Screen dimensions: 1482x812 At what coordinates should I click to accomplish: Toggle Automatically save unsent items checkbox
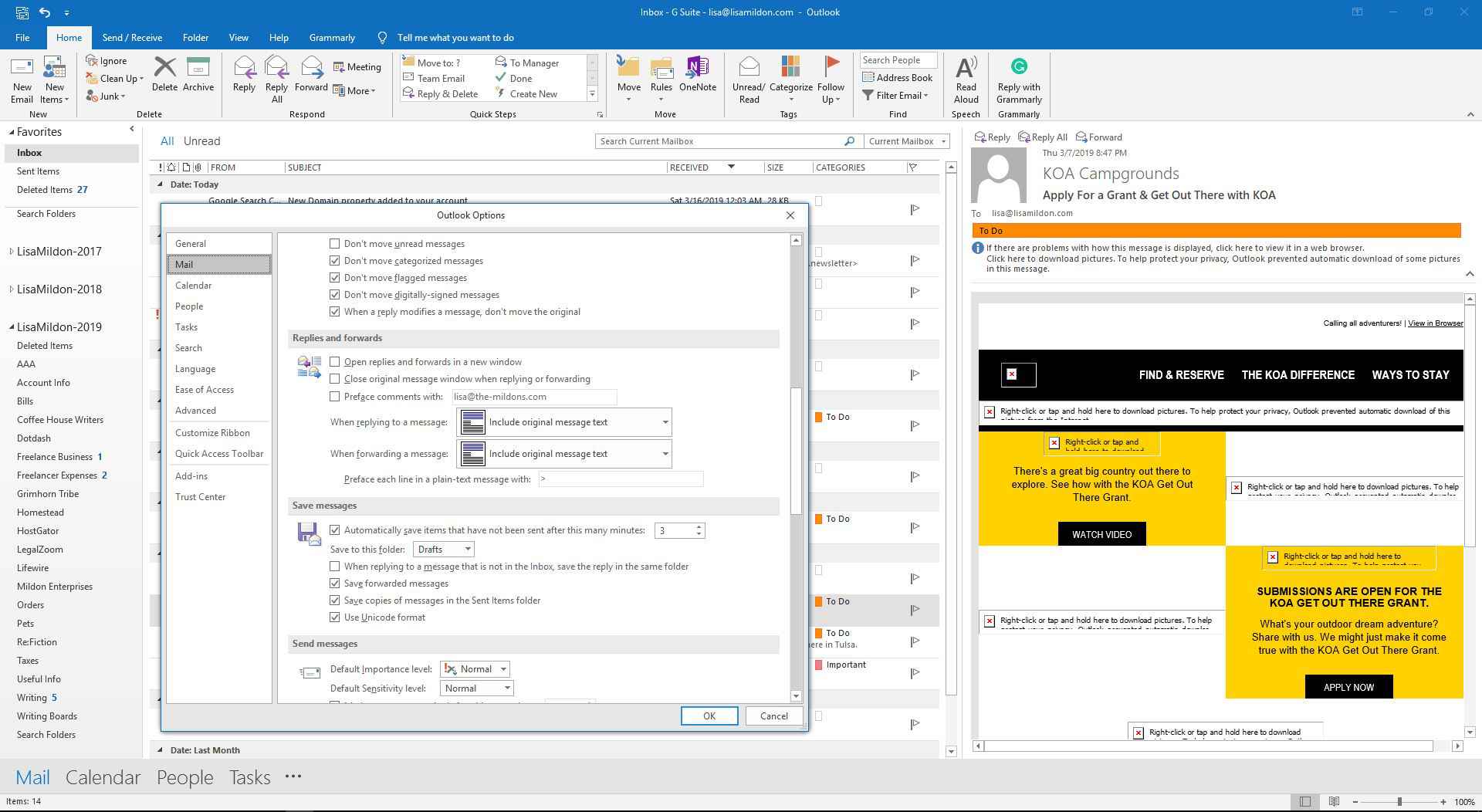point(335,530)
